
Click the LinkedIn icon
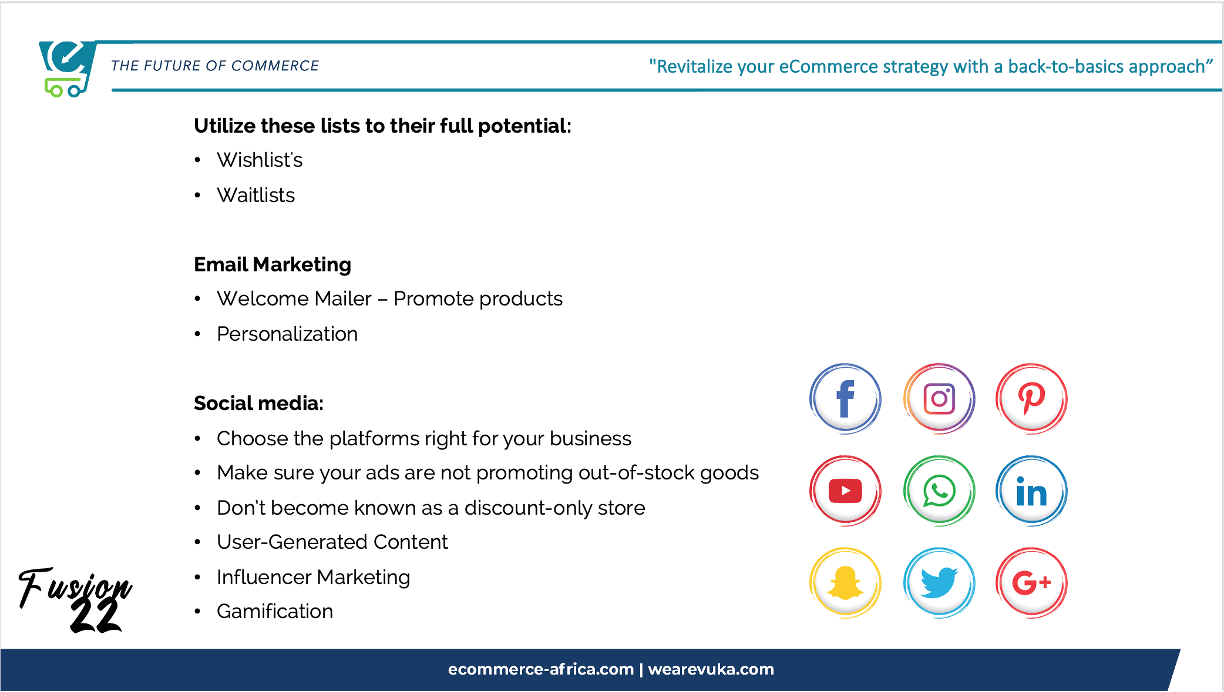pyautogui.click(x=1031, y=491)
